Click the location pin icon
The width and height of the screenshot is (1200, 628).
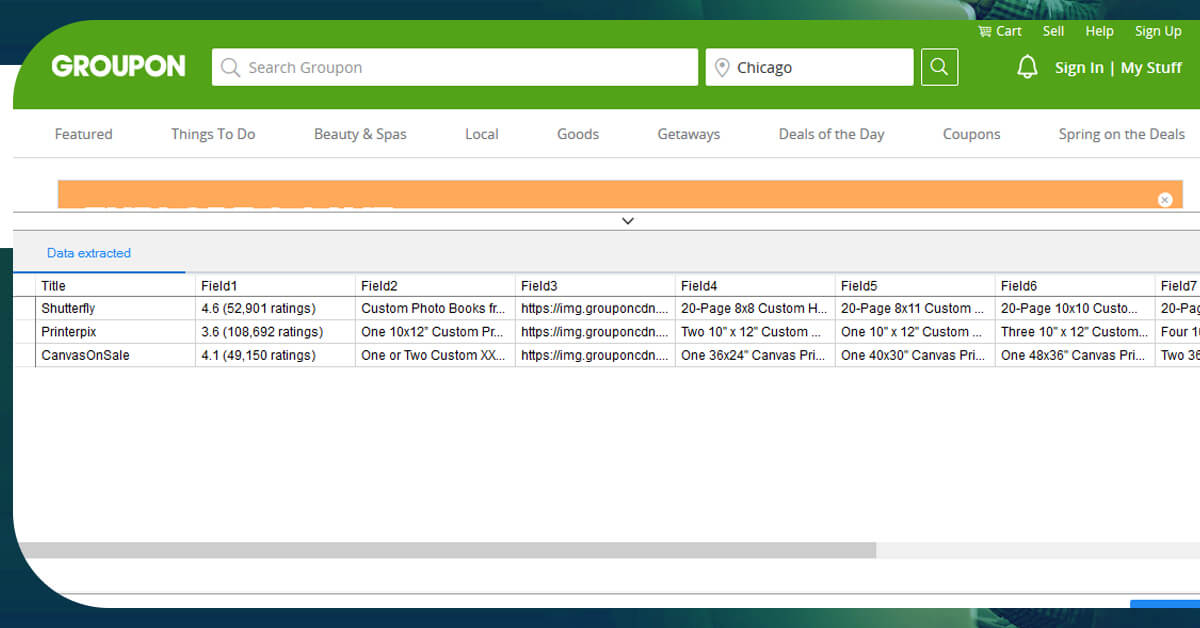click(x=722, y=68)
